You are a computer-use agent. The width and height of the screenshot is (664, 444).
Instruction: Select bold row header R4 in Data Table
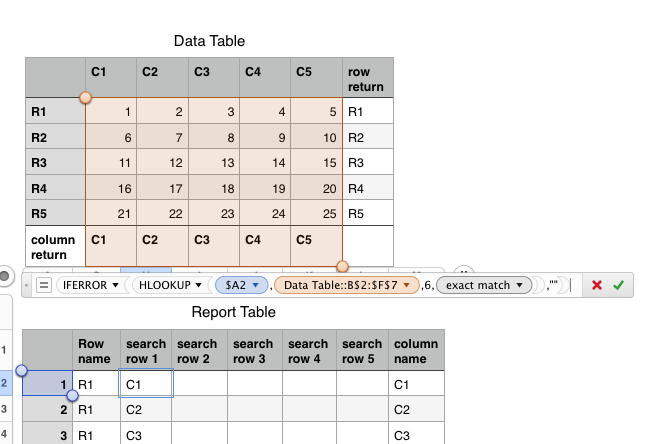click(x=55, y=187)
